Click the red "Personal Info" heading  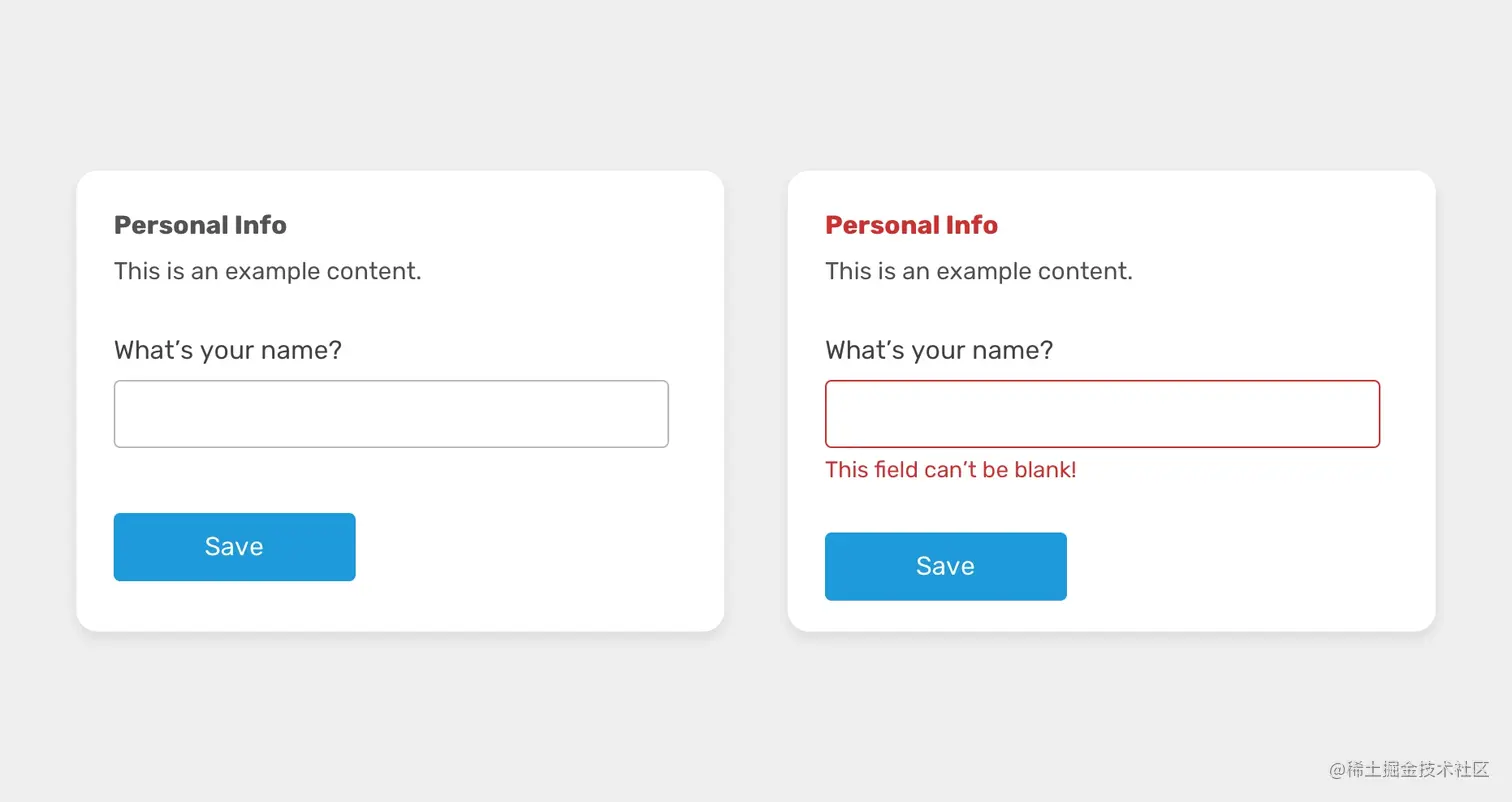911,225
